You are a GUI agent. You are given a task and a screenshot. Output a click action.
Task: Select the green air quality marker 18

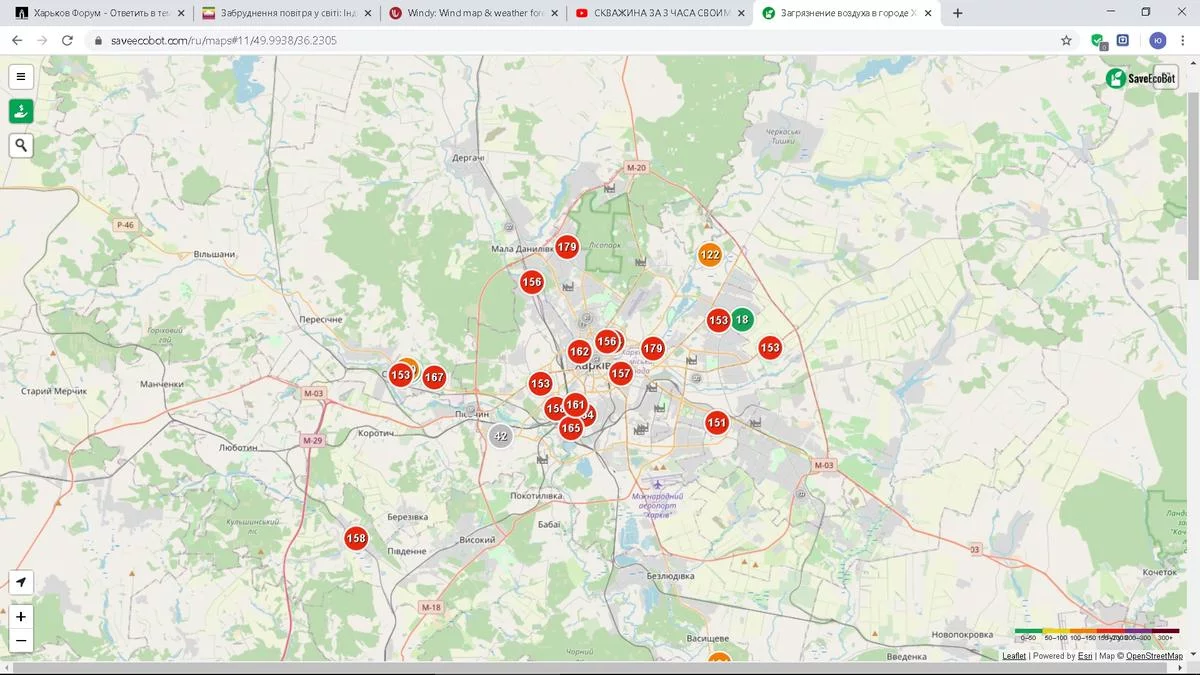click(x=741, y=320)
